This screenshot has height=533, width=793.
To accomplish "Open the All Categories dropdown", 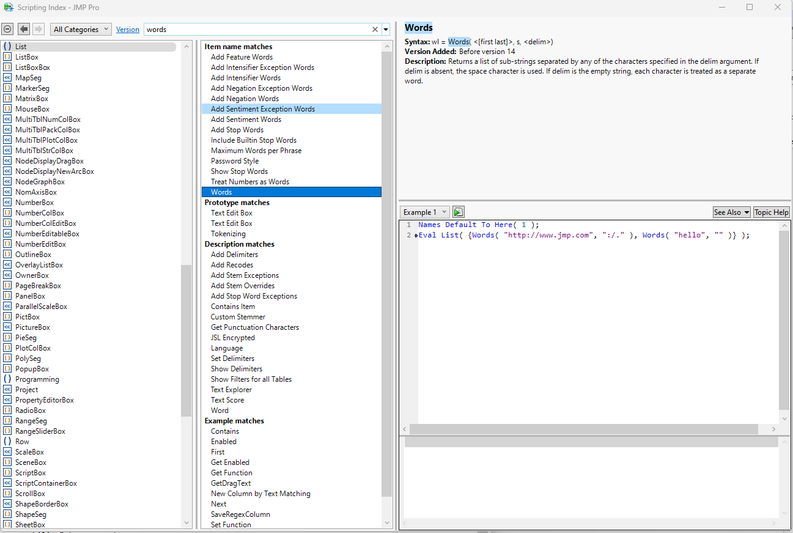I will point(80,30).
